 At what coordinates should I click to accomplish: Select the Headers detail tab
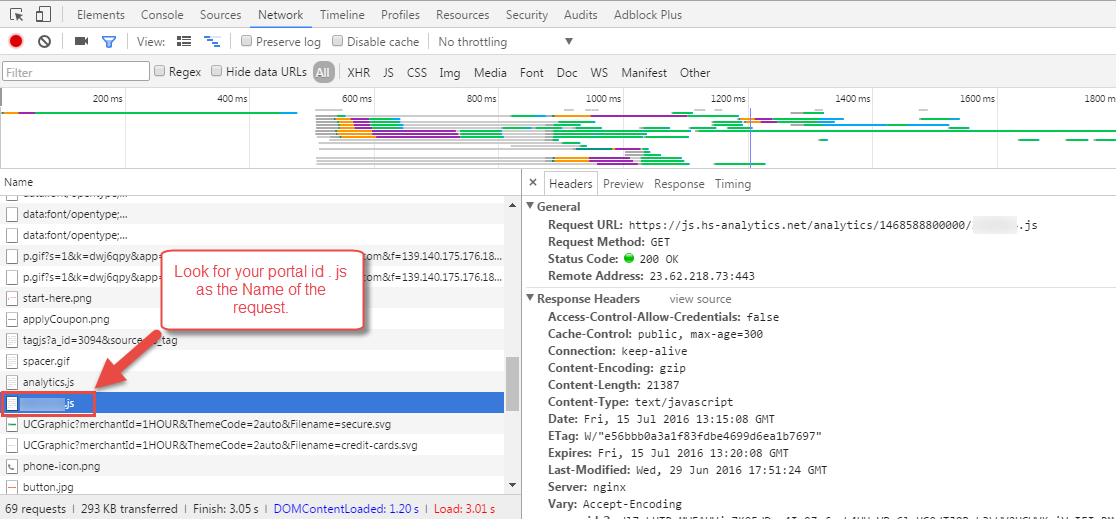(571, 184)
